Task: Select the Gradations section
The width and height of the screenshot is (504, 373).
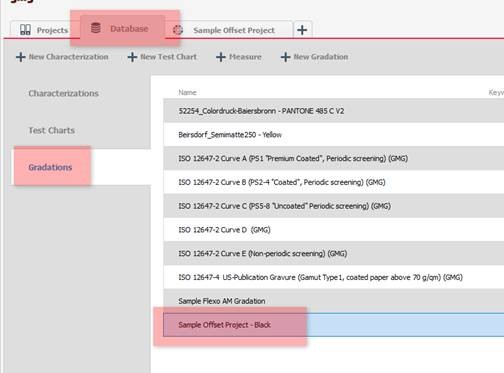Action: pyautogui.click(x=50, y=167)
